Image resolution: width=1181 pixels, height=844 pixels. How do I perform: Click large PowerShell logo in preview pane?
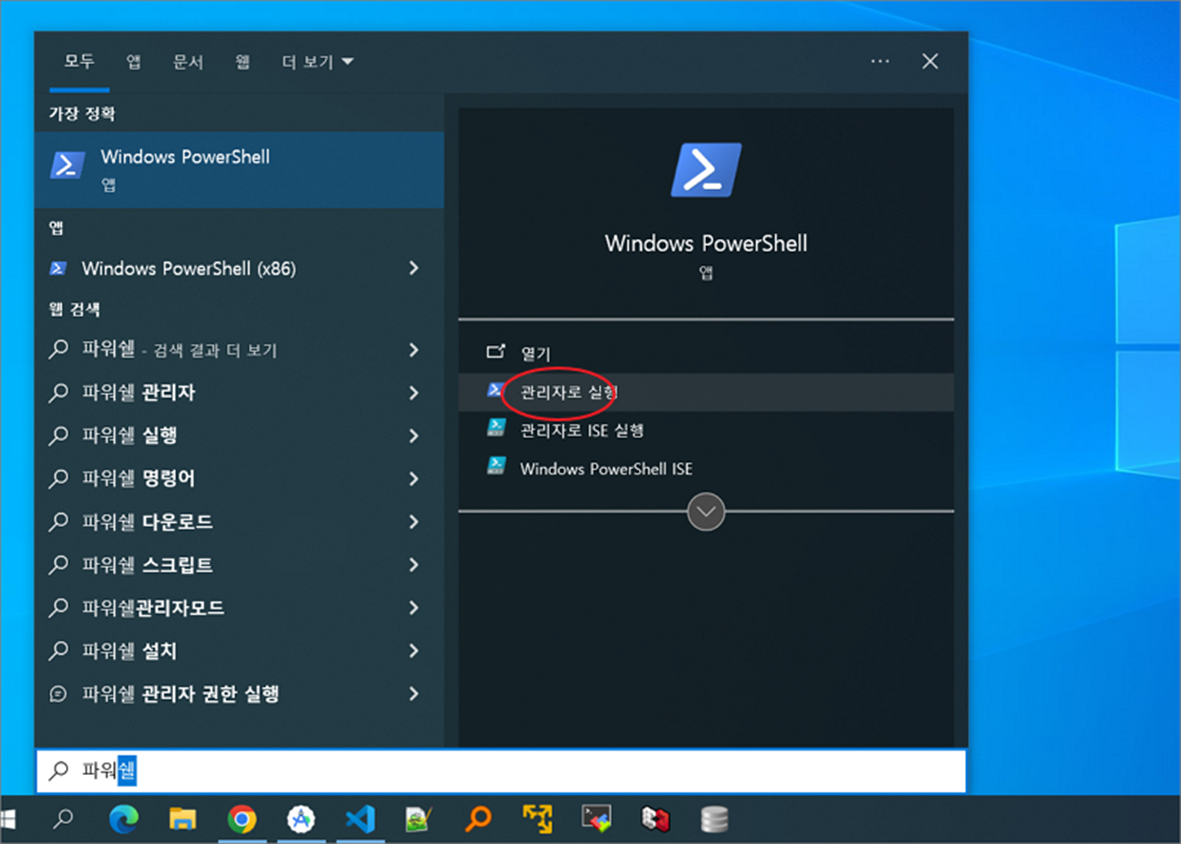(x=706, y=170)
